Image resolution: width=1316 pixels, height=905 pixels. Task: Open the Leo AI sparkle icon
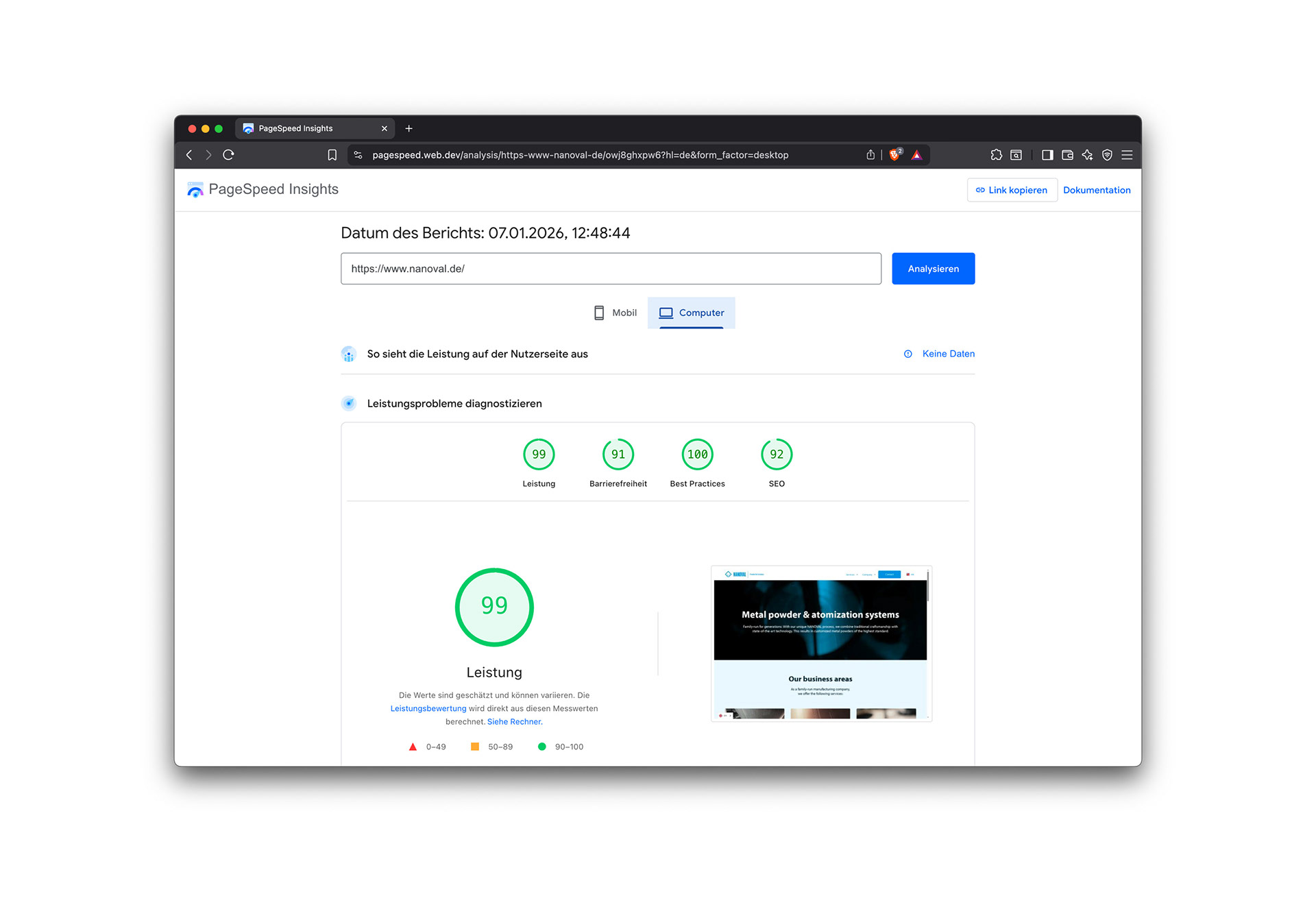tap(1087, 155)
